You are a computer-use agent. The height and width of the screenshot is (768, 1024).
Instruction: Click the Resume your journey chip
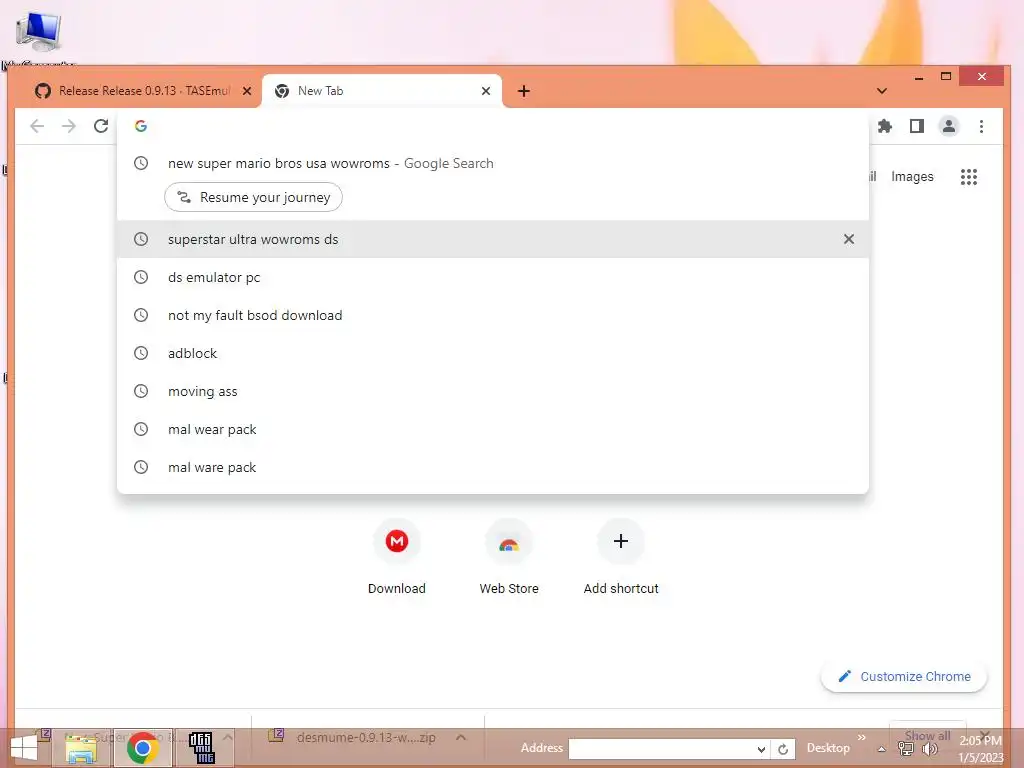(253, 197)
